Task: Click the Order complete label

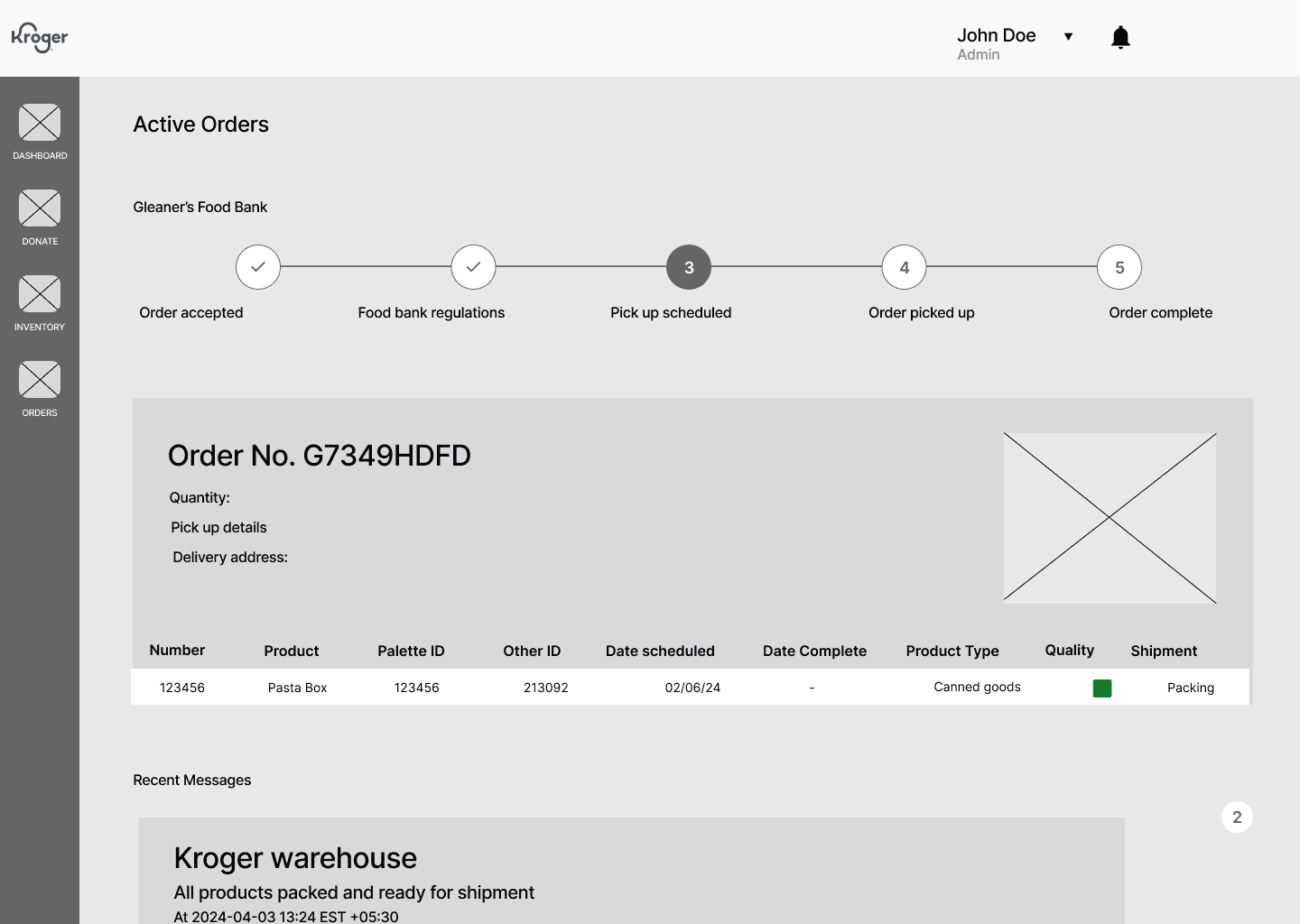Action: (x=1160, y=312)
